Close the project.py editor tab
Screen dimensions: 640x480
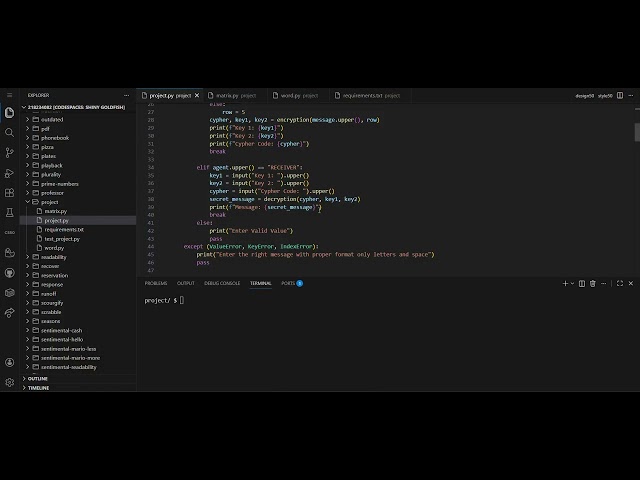(x=197, y=96)
